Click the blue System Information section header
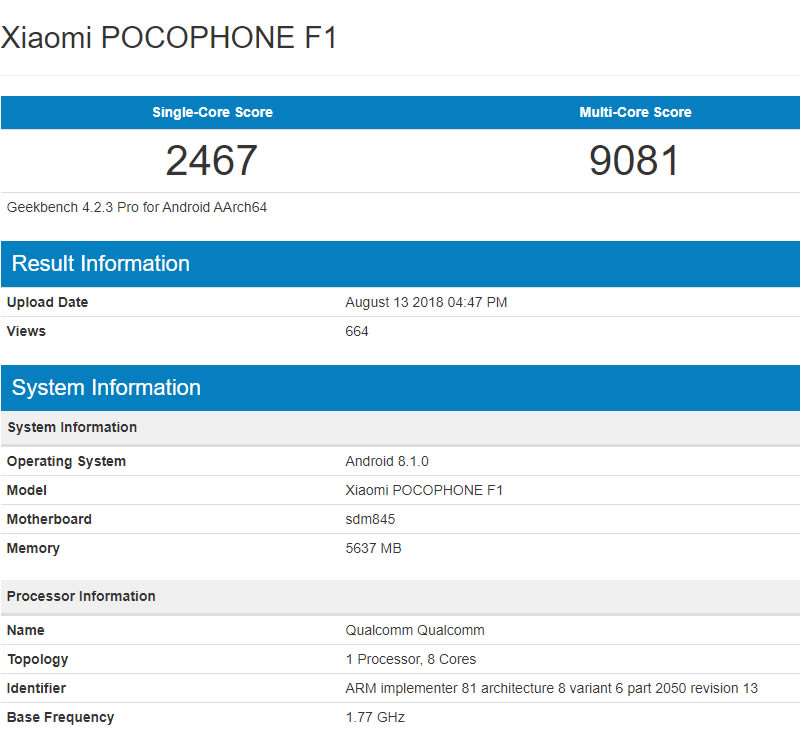The width and height of the screenshot is (800, 750). 106,388
